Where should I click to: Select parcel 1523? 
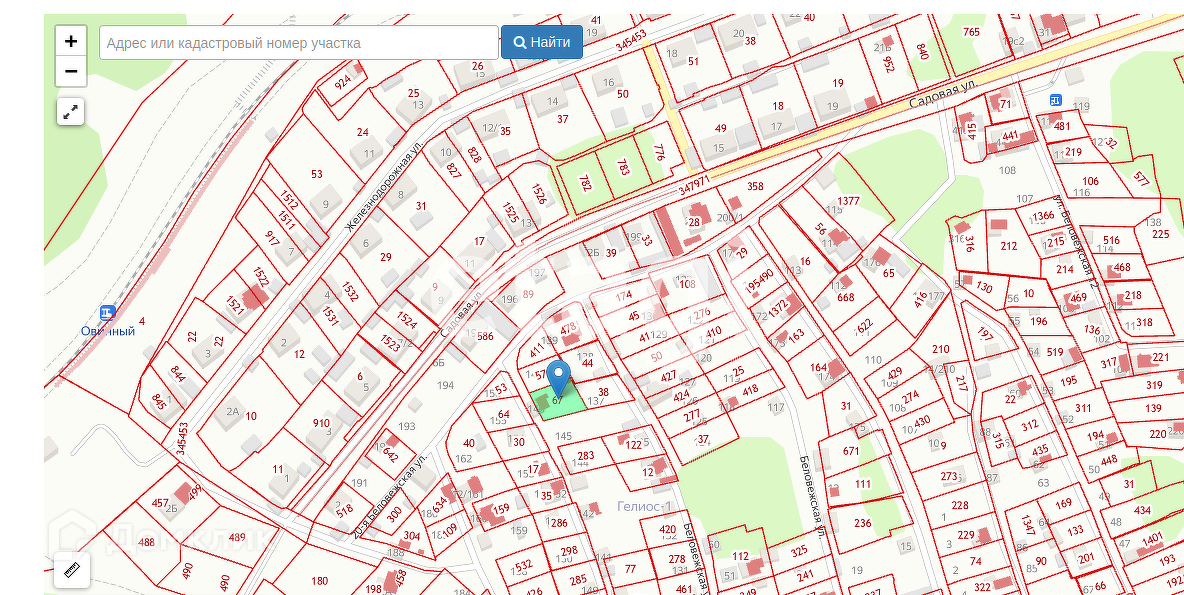390,343
